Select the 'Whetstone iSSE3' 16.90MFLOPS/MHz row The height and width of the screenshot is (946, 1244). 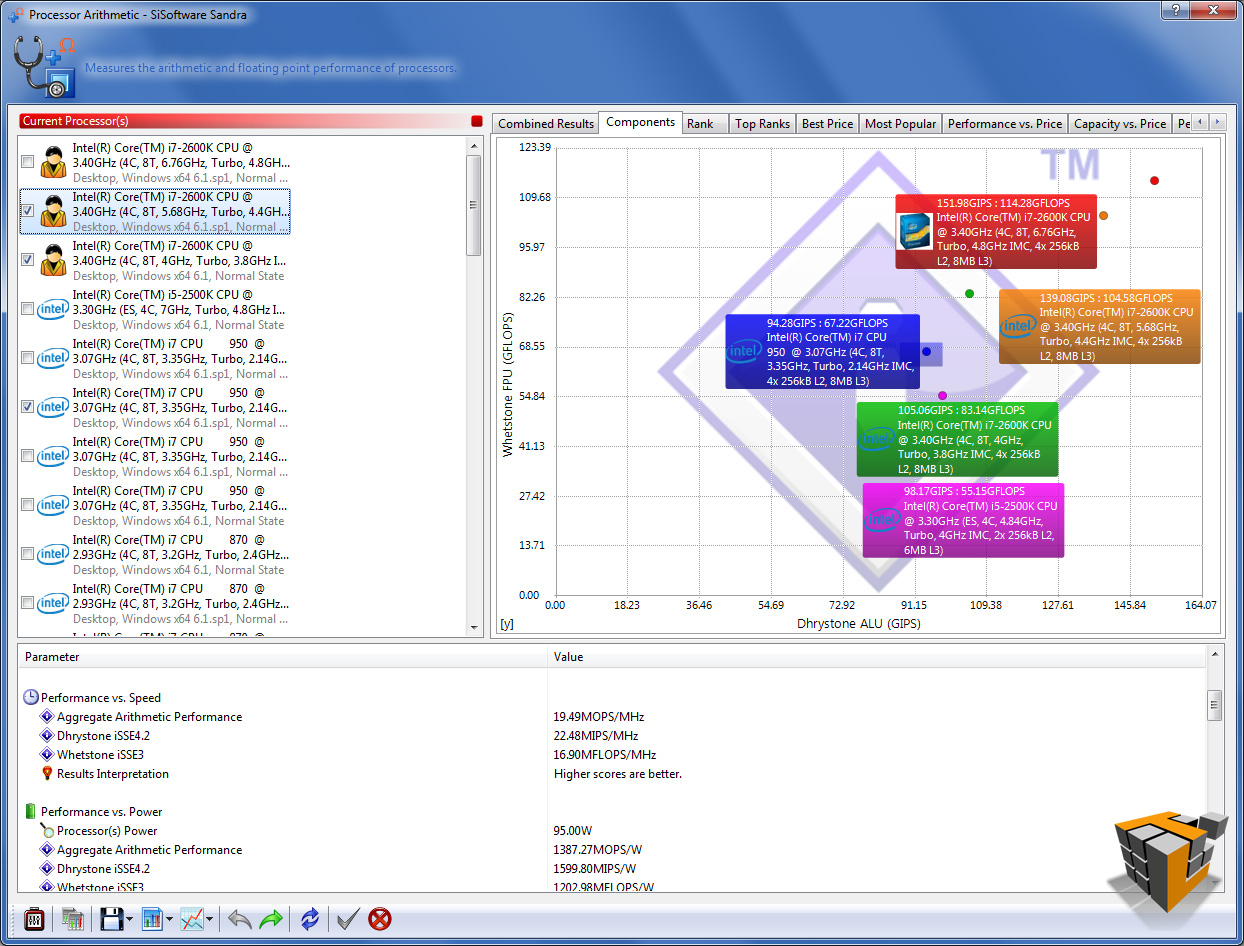(612, 755)
